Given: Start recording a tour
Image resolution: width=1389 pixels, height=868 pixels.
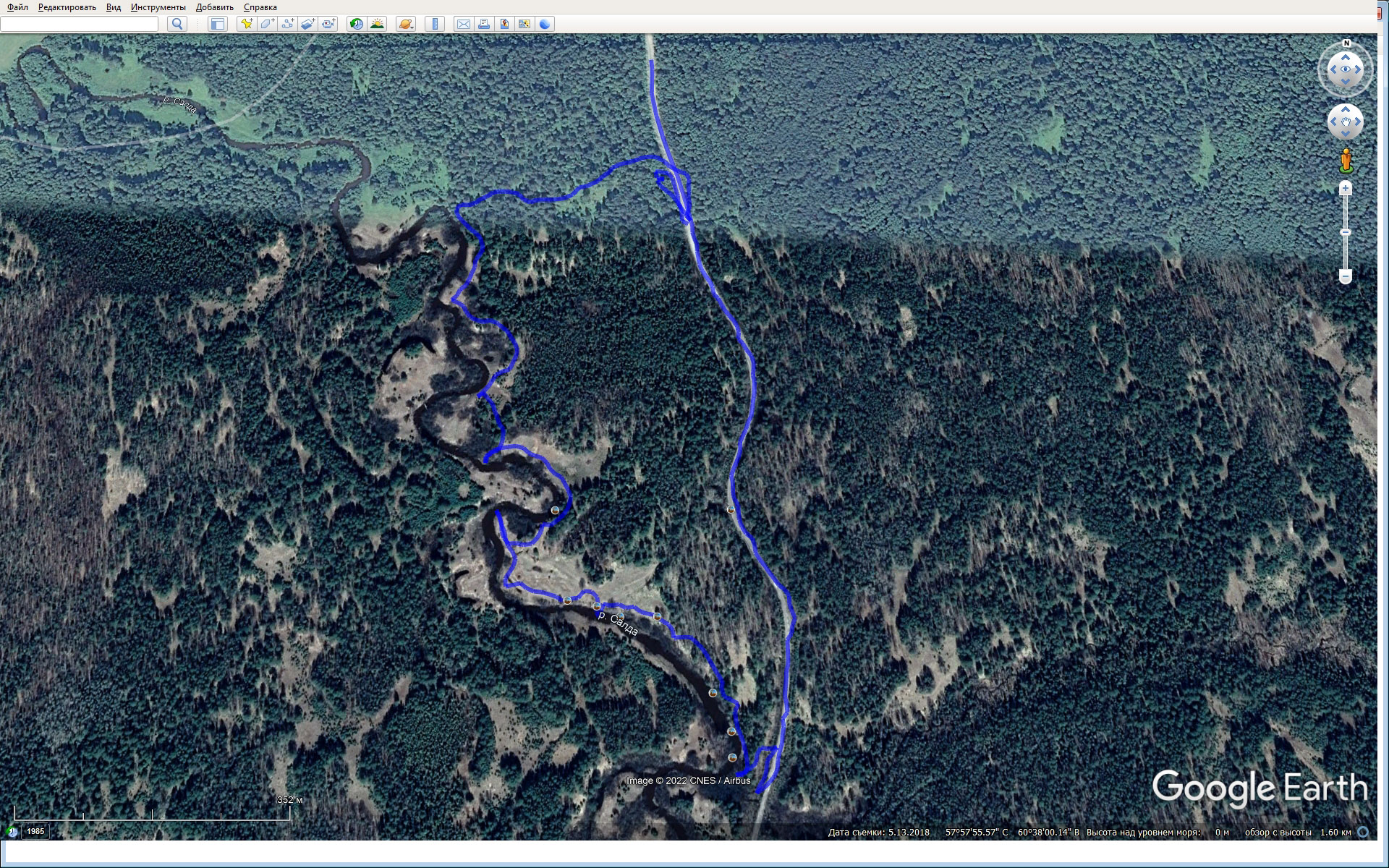Looking at the screenshot, I should point(328,24).
